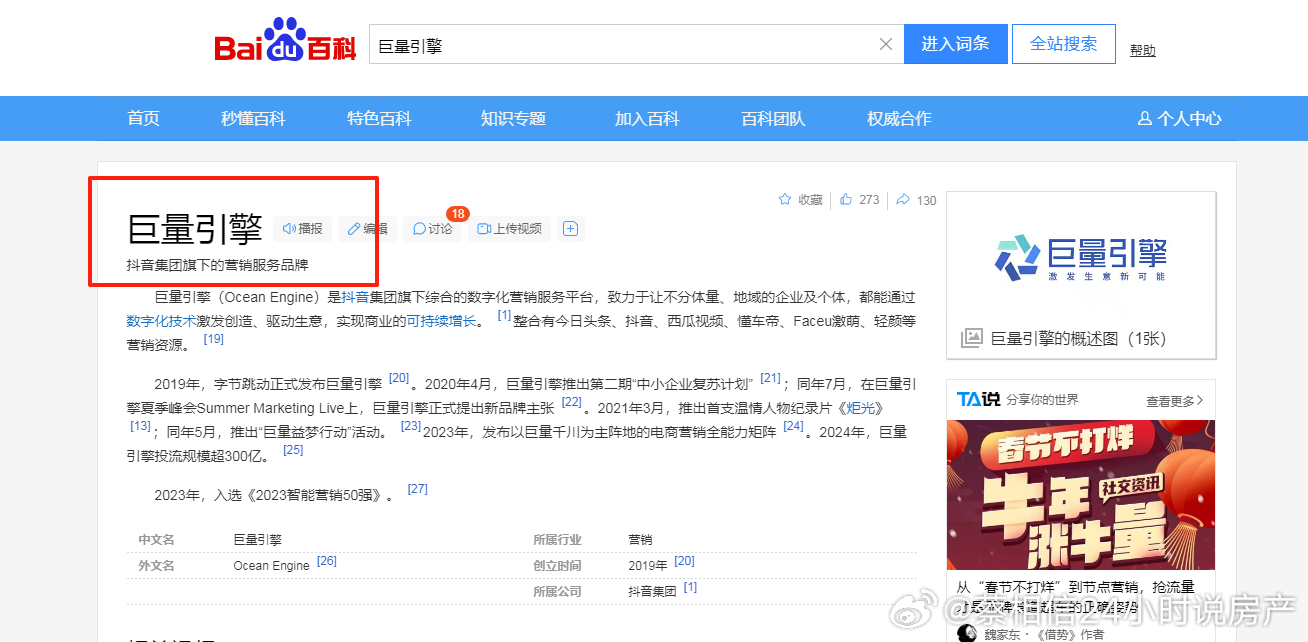Screen dimensions: 1308x642
Task: Click the 外文名 value Ocean Engine
Action: pos(271,566)
